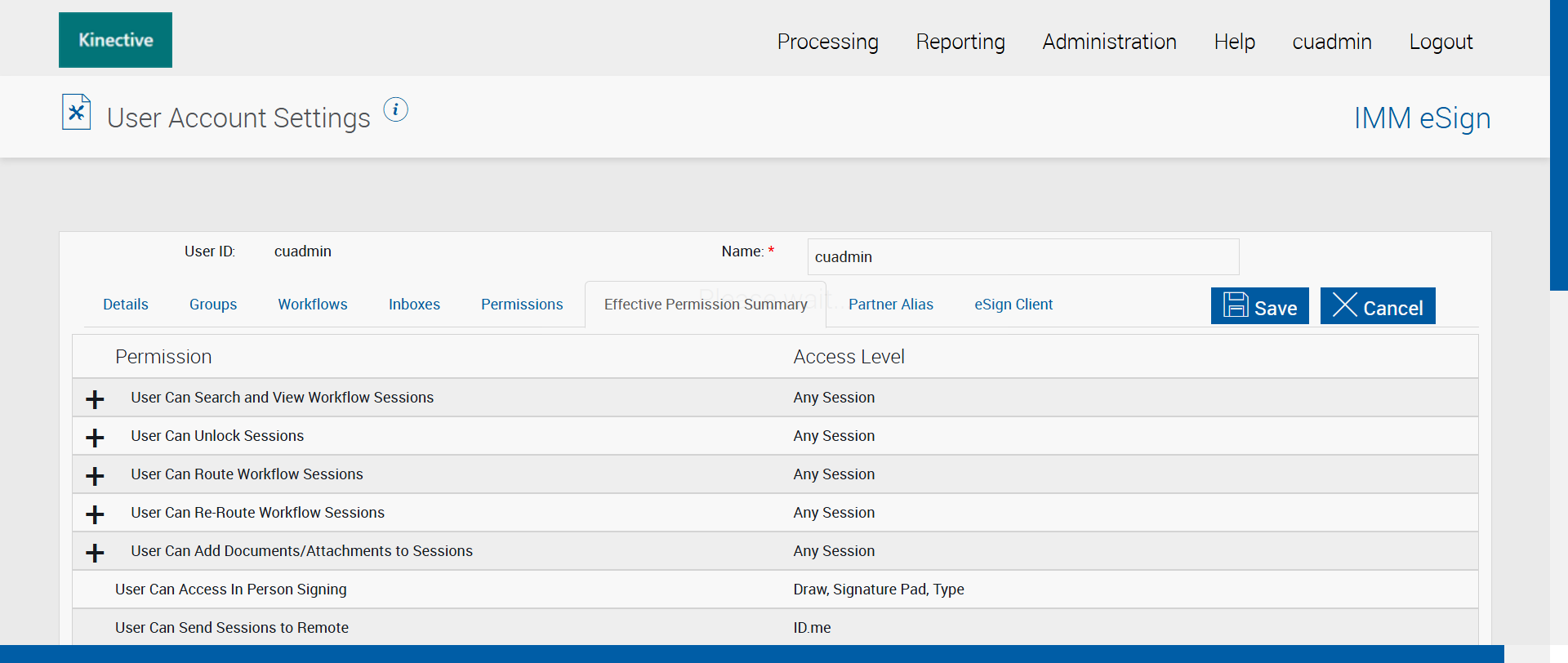Click into the Name input field
1568x663 pixels.
click(1022, 257)
